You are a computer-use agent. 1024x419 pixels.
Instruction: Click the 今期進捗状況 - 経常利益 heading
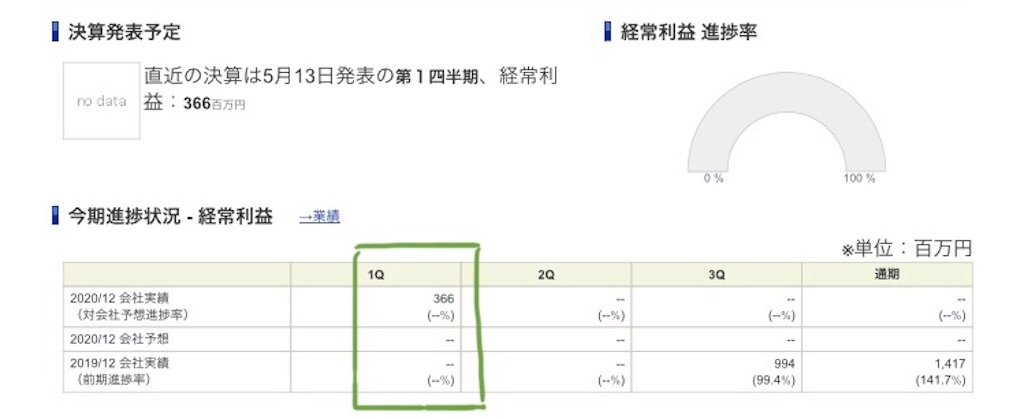click(x=170, y=217)
